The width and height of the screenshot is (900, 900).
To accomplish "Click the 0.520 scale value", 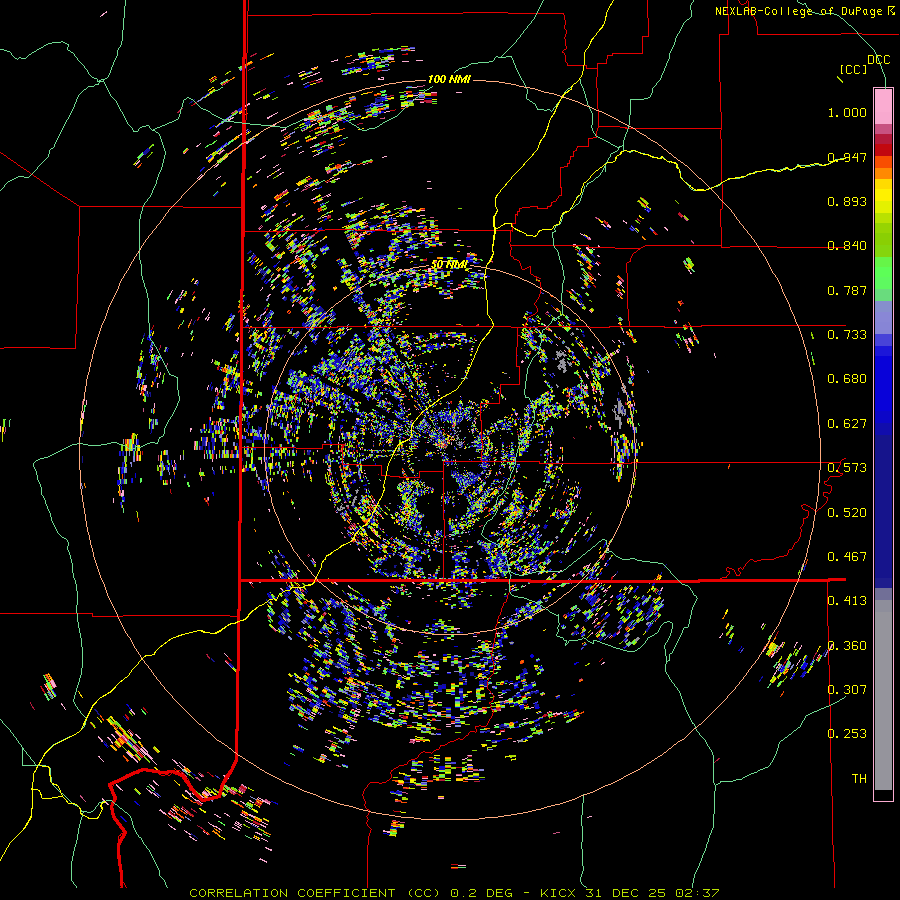I will [x=847, y=513].
